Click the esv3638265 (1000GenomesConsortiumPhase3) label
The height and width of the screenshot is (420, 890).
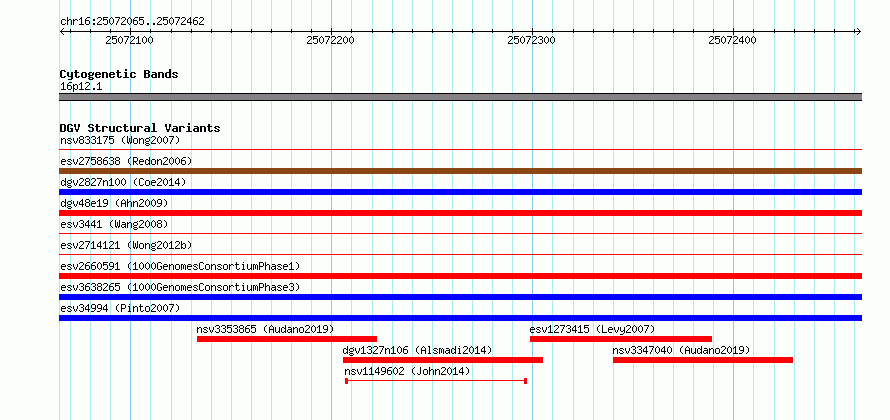180,287
